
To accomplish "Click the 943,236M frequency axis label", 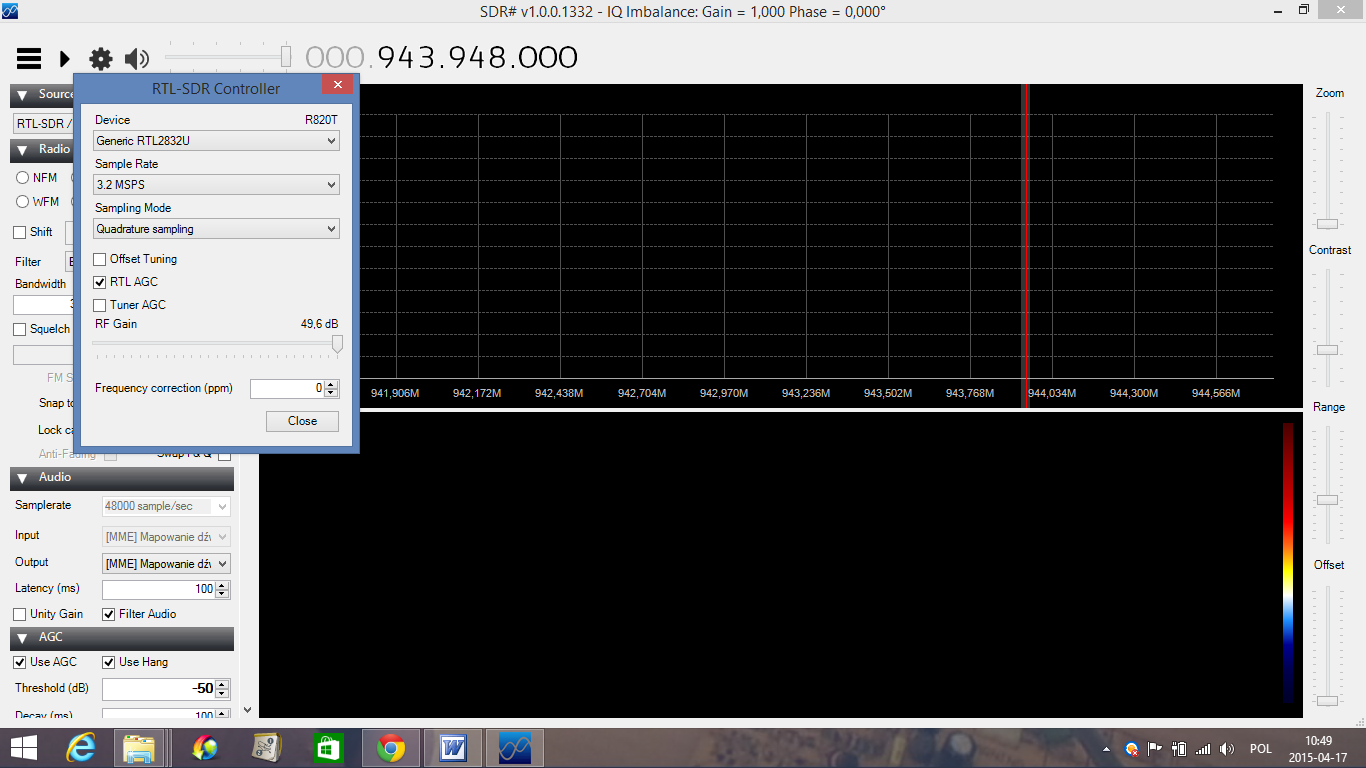I will [806, 394].
